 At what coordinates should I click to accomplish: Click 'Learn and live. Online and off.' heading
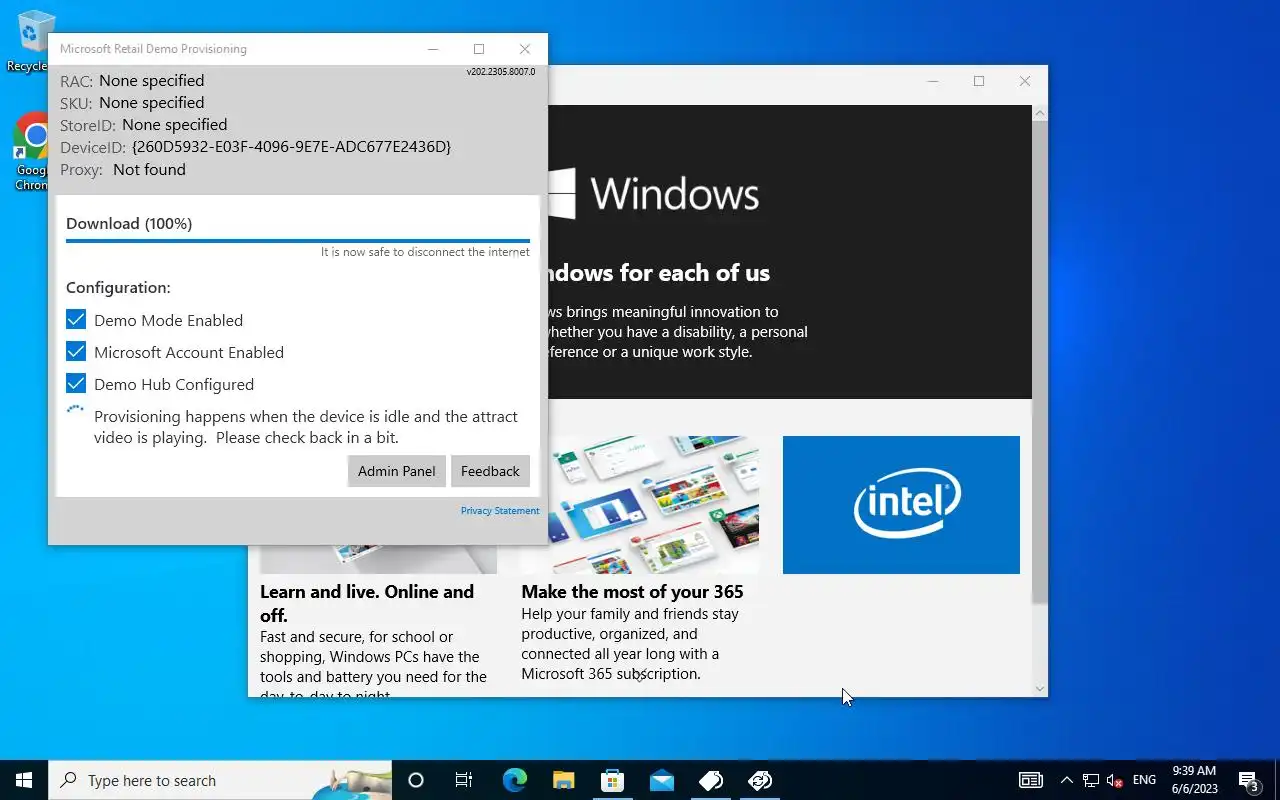click(367, 603)
